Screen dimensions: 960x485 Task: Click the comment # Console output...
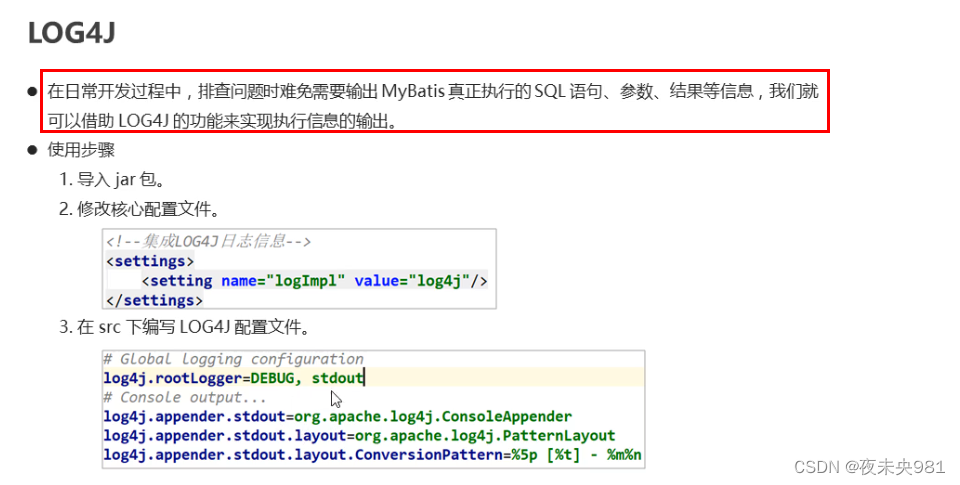185,397
